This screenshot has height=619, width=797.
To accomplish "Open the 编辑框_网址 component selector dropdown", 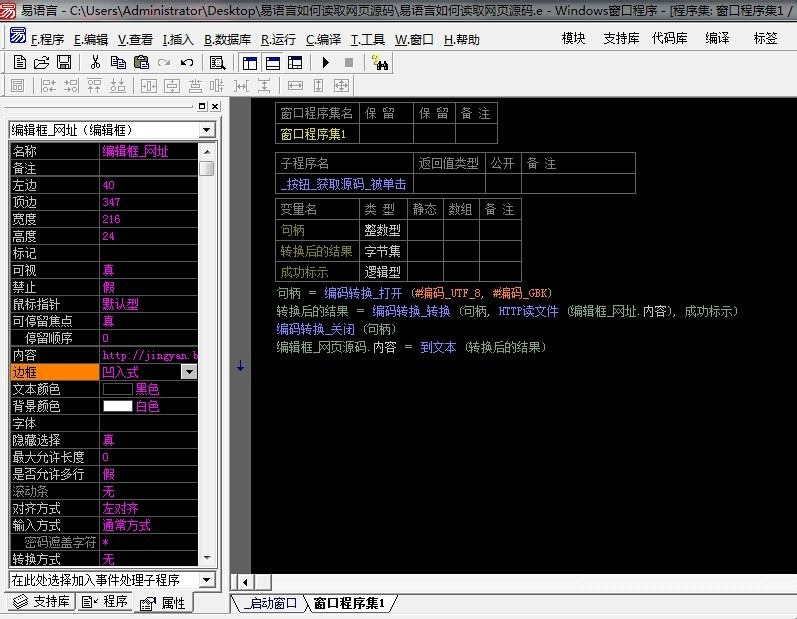I will 207,130.
